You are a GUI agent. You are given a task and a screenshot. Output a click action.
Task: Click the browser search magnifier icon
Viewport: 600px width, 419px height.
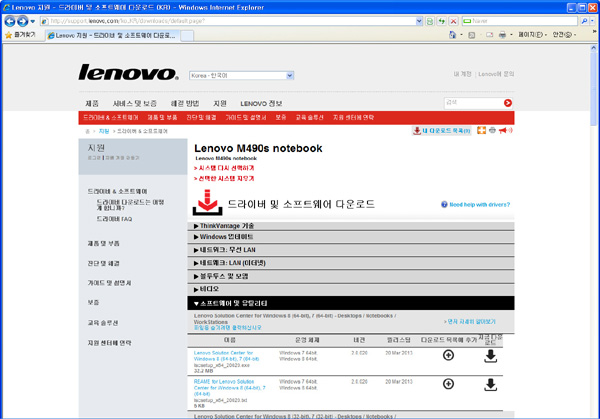pyautogui.click(x=584, y=21)
